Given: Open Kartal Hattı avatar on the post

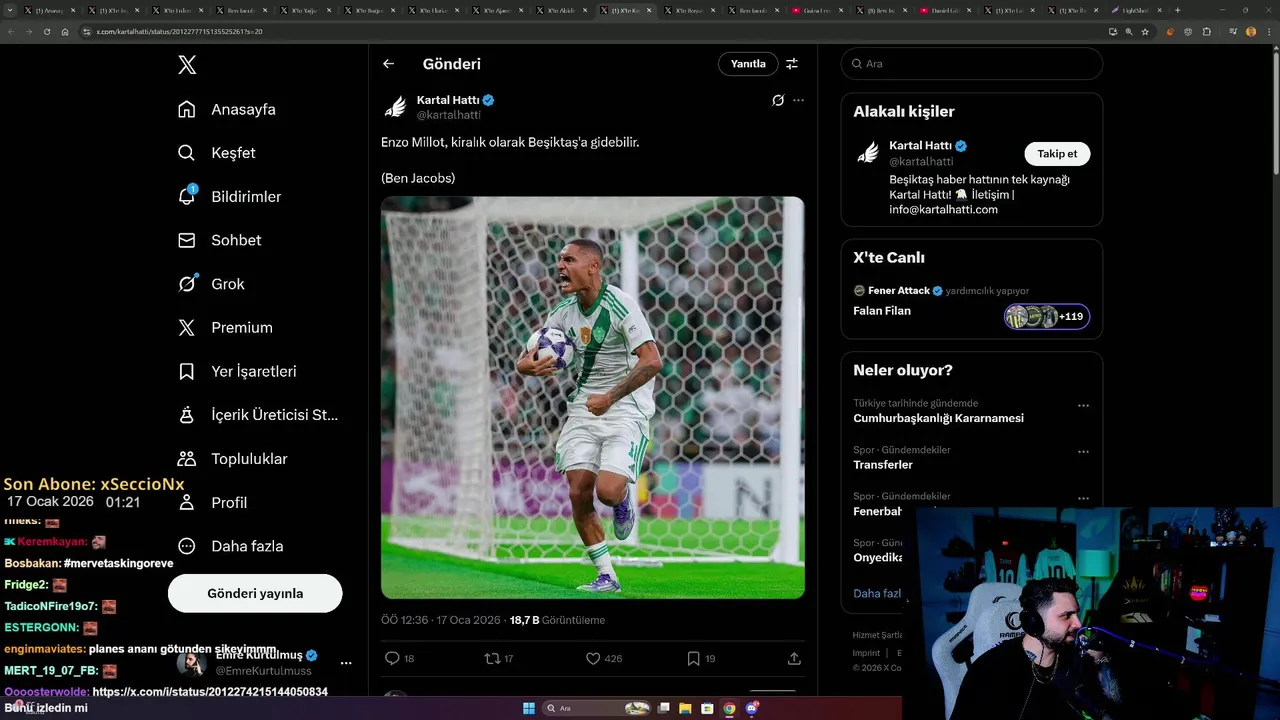Looking at the screenshot, I should tap(396, 107).
